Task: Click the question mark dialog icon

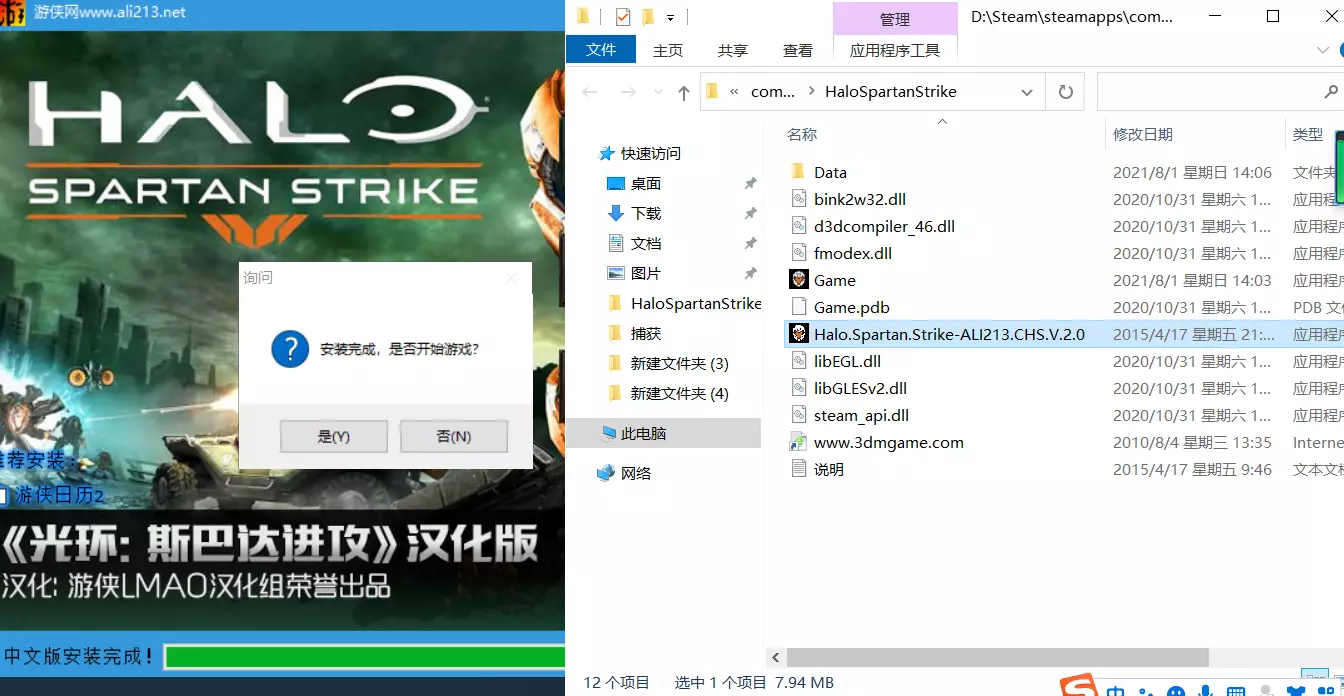Action: [290, 349]
